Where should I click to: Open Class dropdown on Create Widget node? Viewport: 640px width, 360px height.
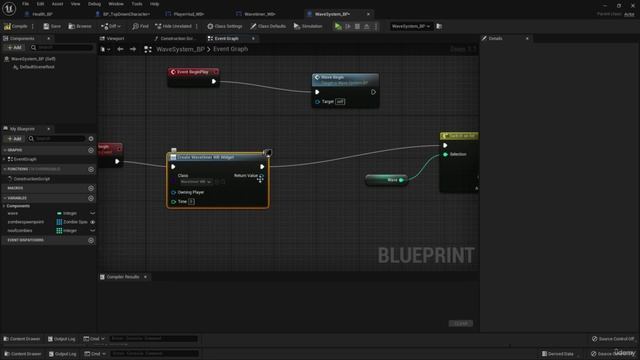tap(196, 182)
